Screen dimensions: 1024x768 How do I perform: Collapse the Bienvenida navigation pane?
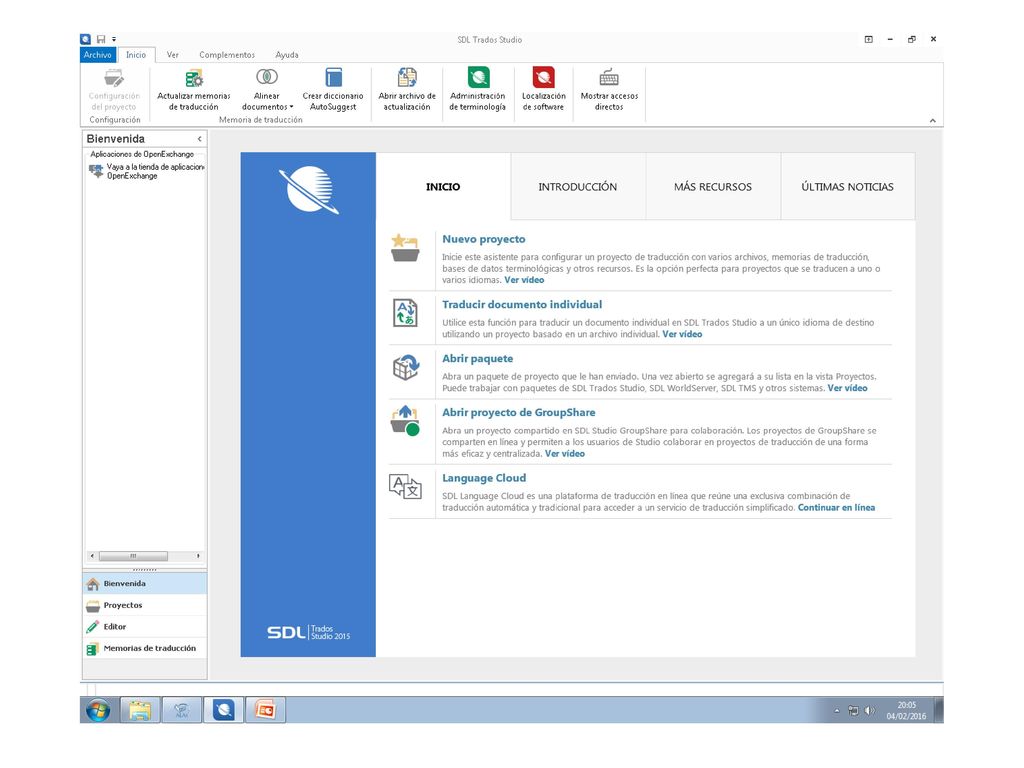pyautogui.click(x=199, y=139)
